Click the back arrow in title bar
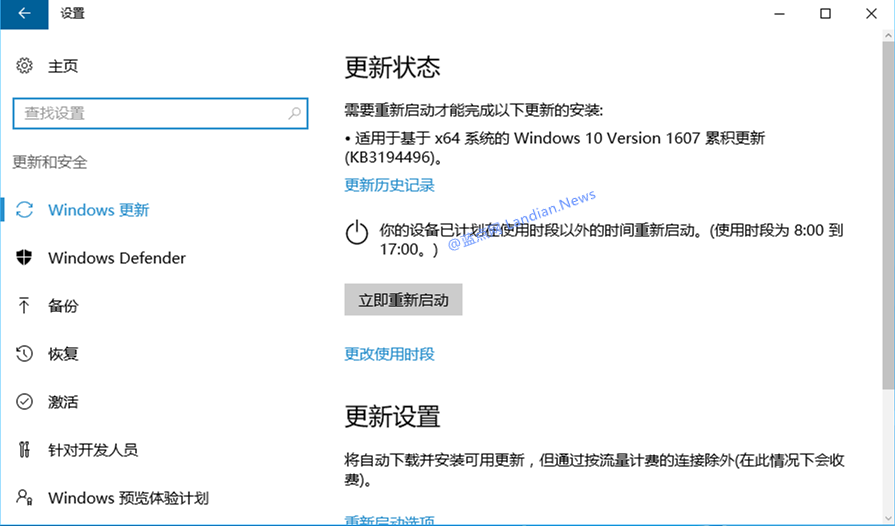 tap(24, 14)
